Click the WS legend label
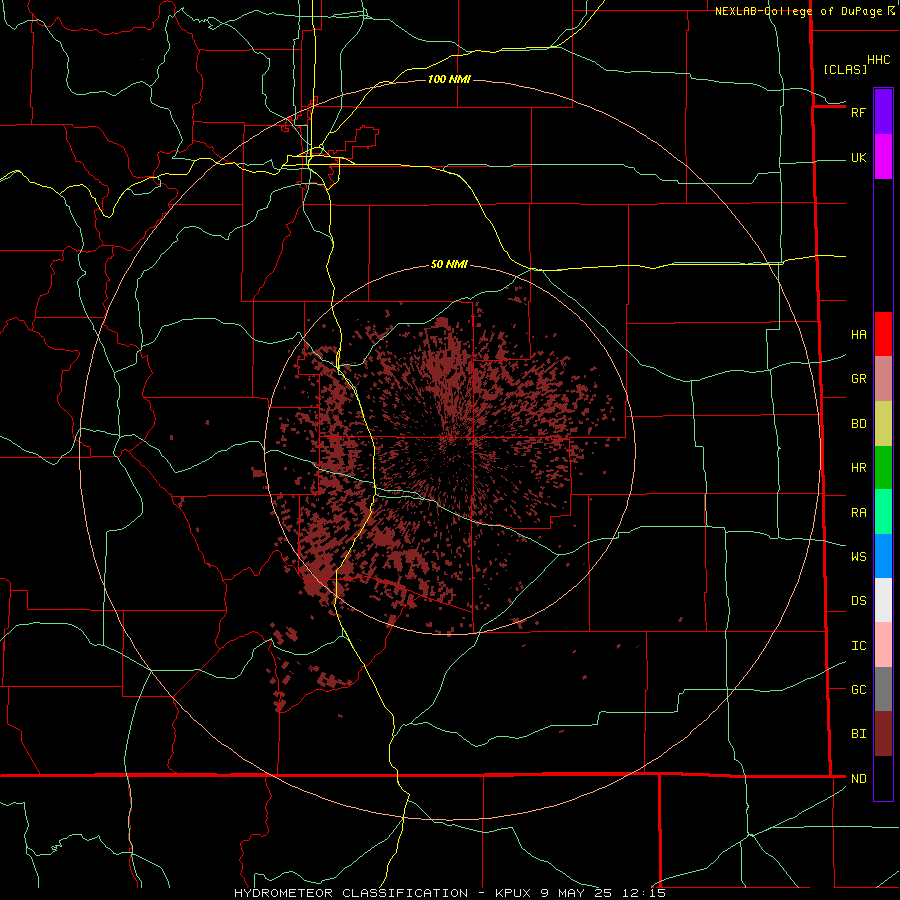 click(x=858, y=556)
